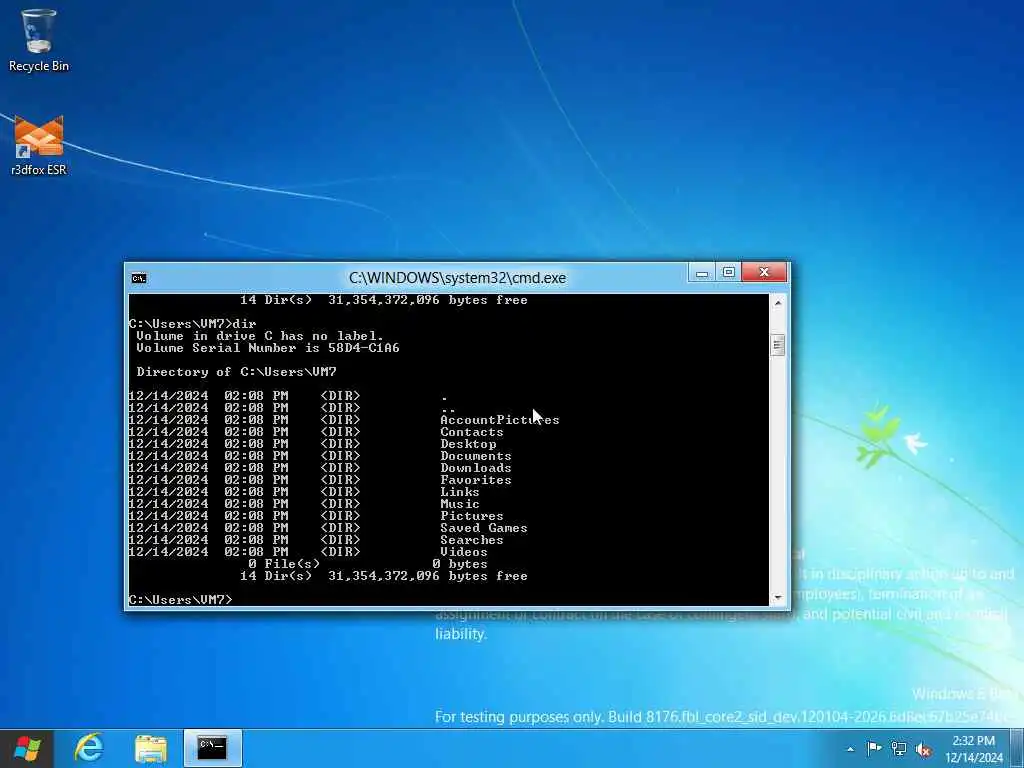Click the Videos directory entry
This screenshot has width=1024, height=768.
click(464, 552)
